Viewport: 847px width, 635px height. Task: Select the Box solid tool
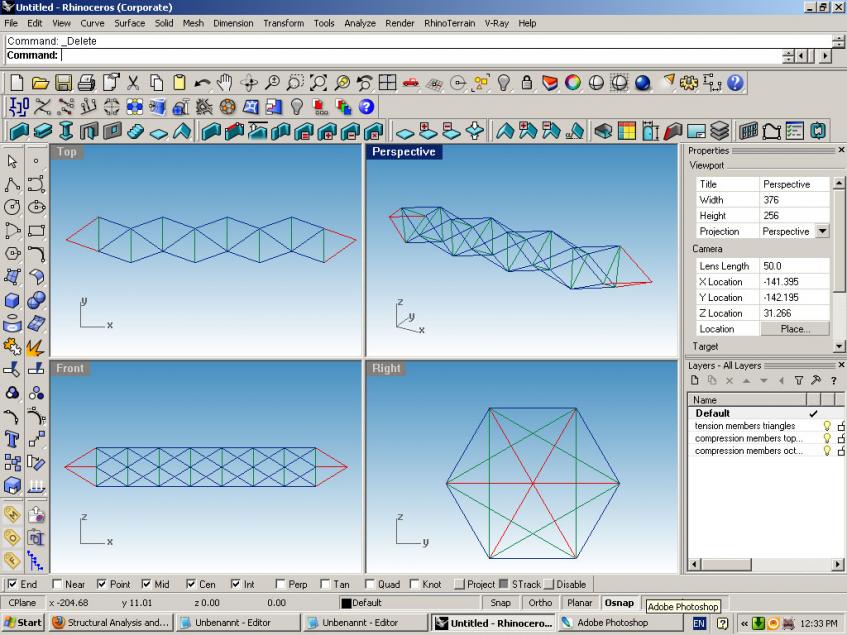(x=12, y=300)
